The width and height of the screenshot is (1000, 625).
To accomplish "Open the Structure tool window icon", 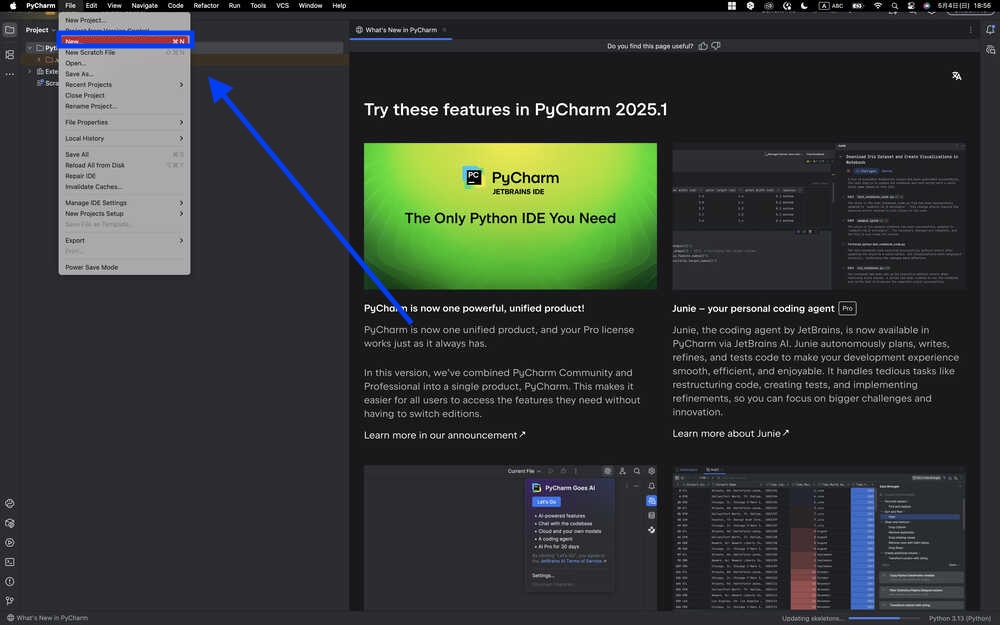I will 10,55.
